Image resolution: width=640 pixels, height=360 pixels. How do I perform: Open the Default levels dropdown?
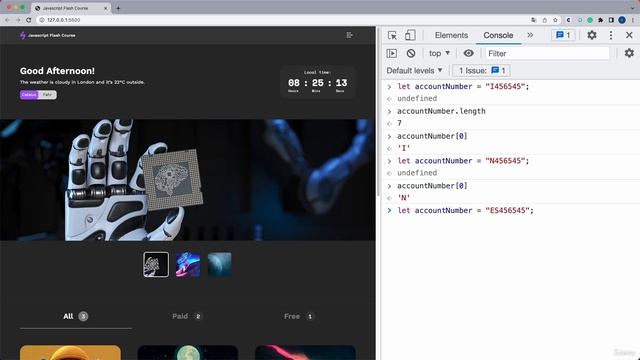[415, 71]
